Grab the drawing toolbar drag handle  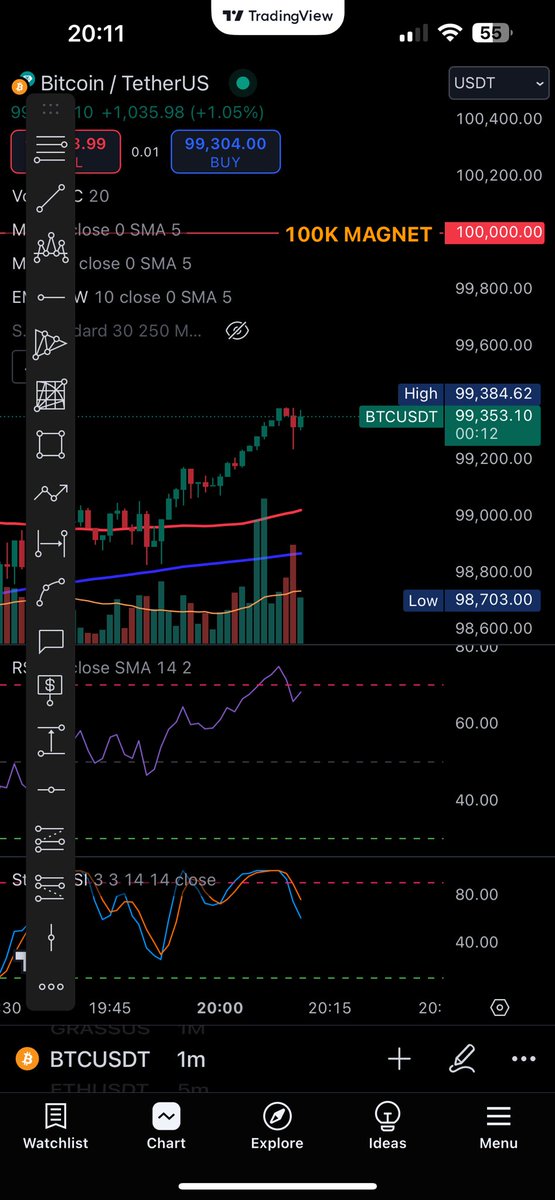pos(51,109)
